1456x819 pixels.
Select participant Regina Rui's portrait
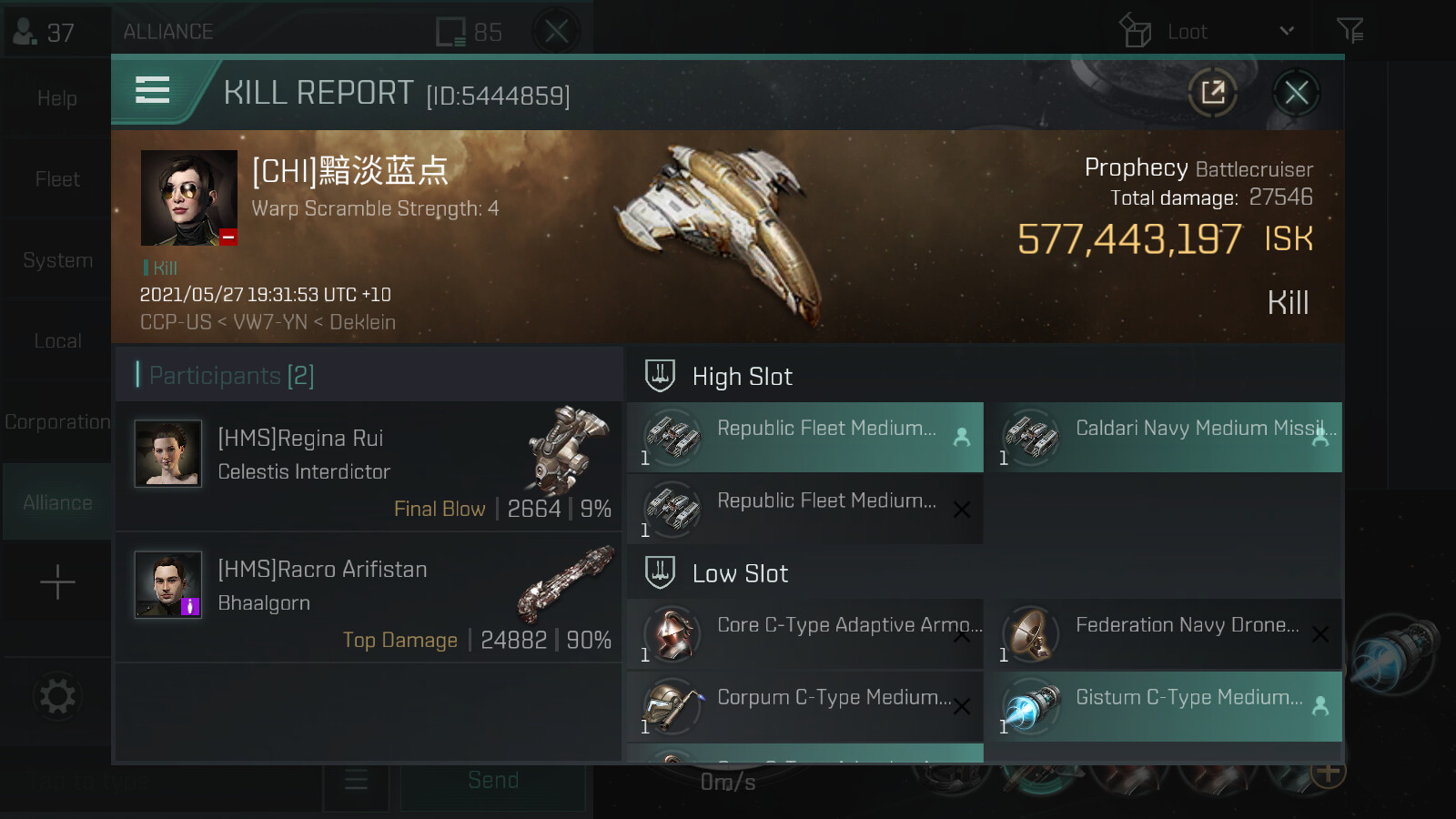168,453
